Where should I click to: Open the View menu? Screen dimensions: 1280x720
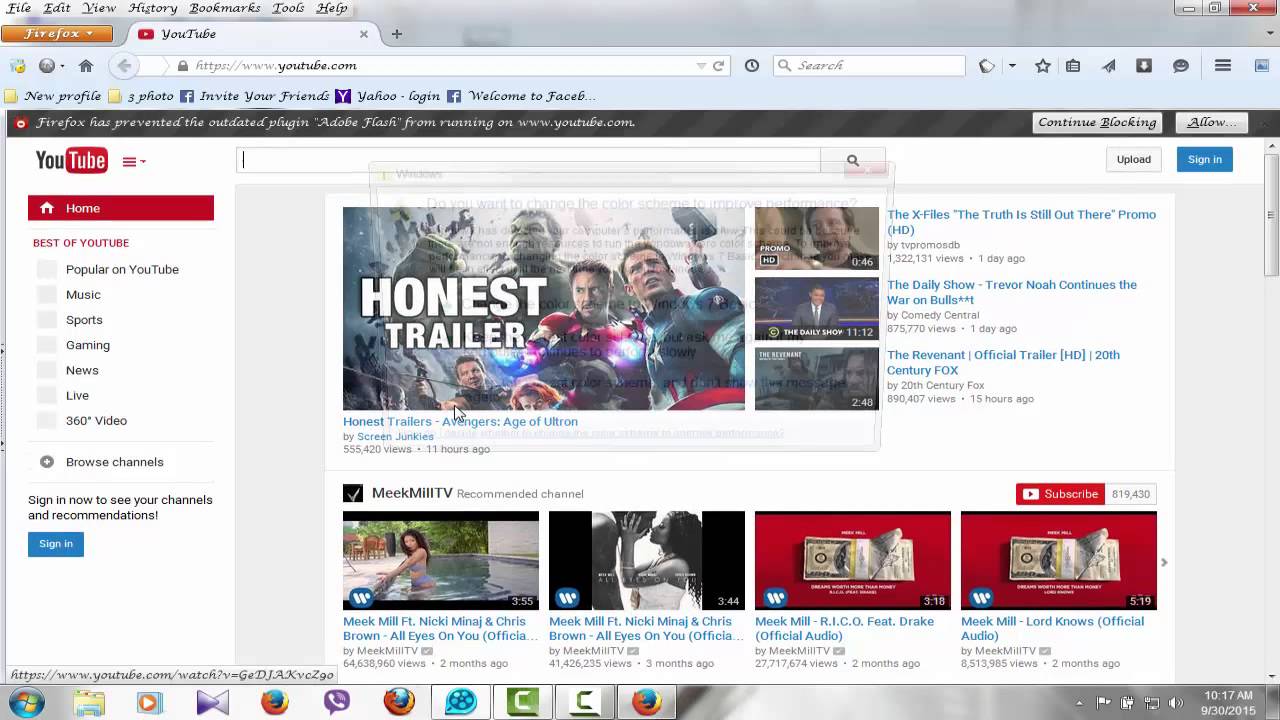99,8
